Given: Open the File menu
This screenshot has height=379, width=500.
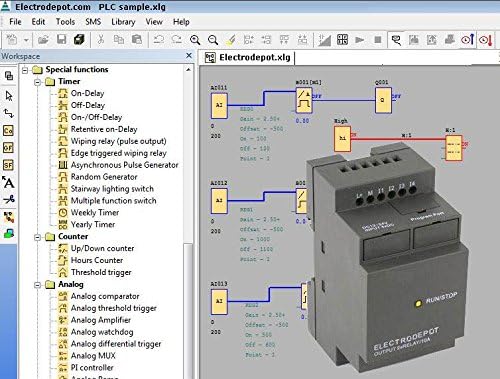Looking at the screenshot, I should (x=15, y=22).
